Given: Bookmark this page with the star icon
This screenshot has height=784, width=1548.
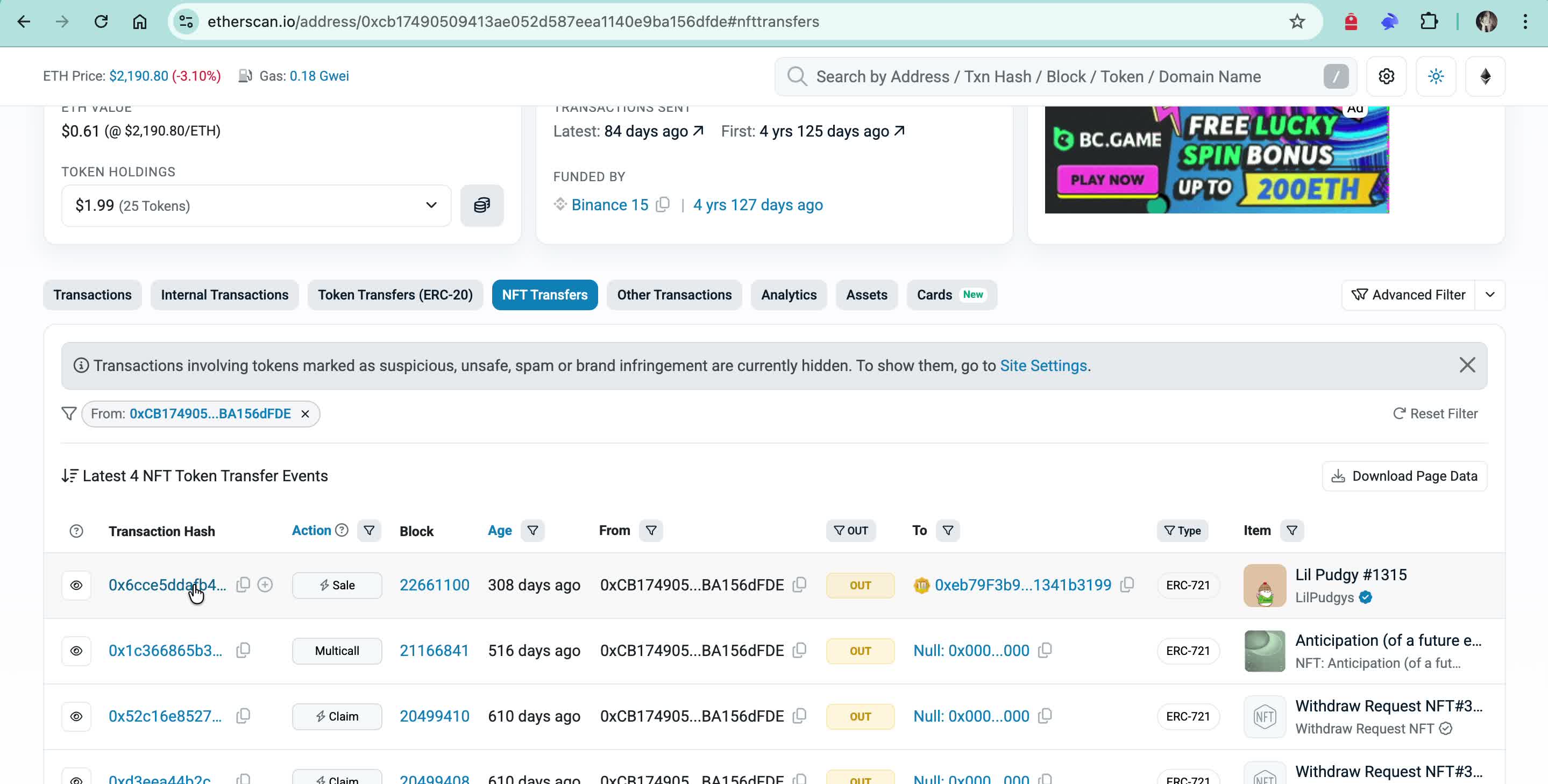Looking at the screenshot, I should click(1297, 22).
